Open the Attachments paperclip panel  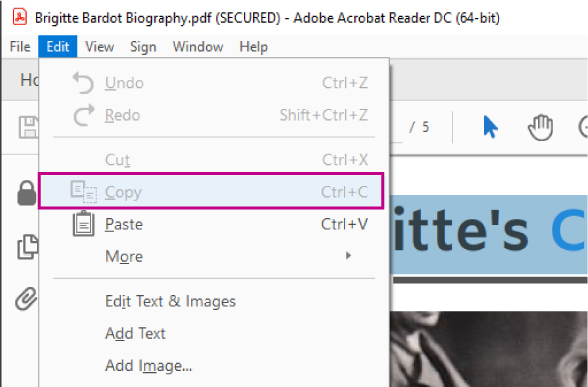click(26, 299)
